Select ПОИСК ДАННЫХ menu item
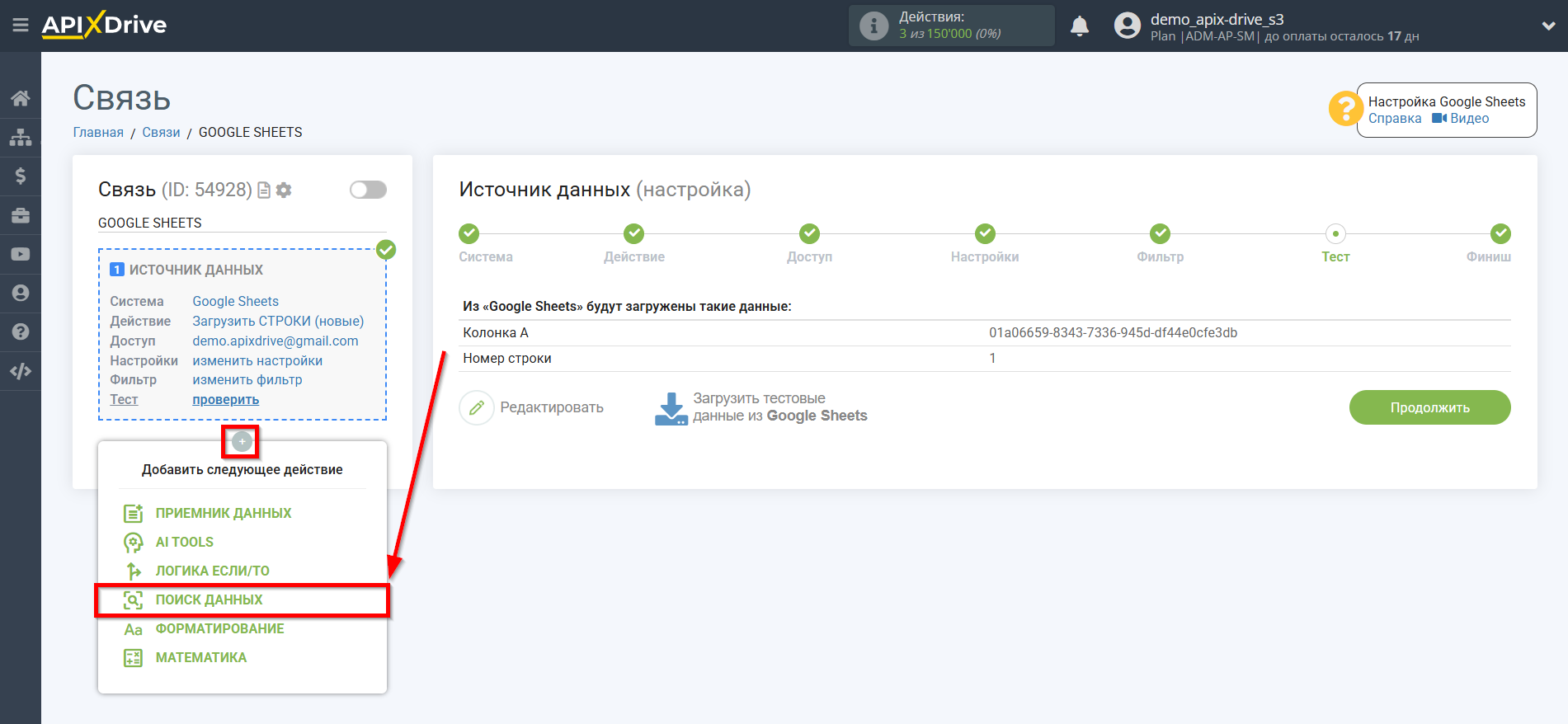Image resolution: width=1568 pixels, height=724 pixels. (x=210, y=599)
